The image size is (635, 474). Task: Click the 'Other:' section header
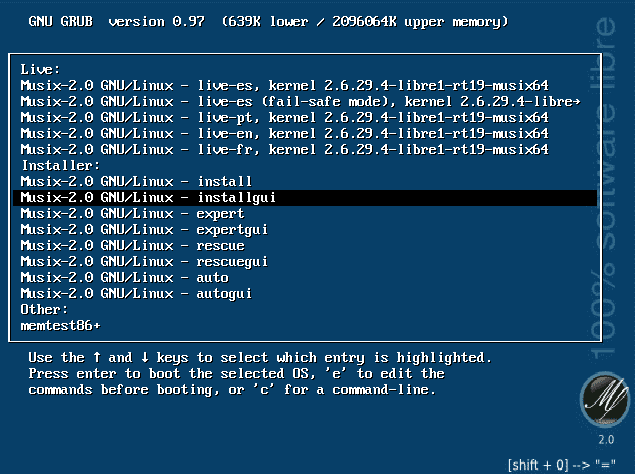tap(44, 310)
